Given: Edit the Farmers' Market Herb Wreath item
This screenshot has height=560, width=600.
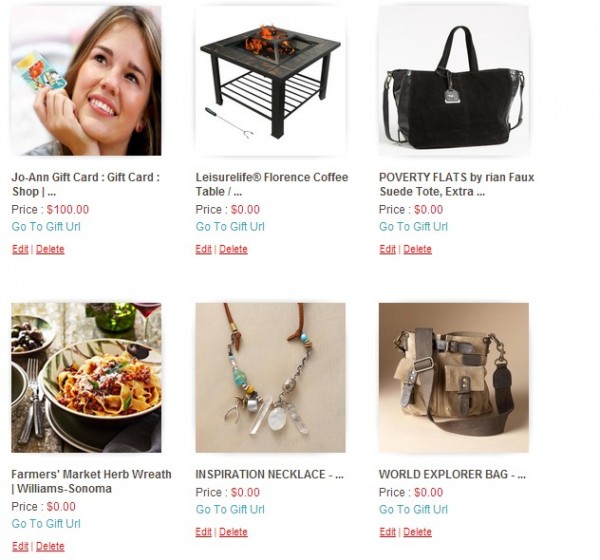Looking at the screenshot, I should pos(20,546).
